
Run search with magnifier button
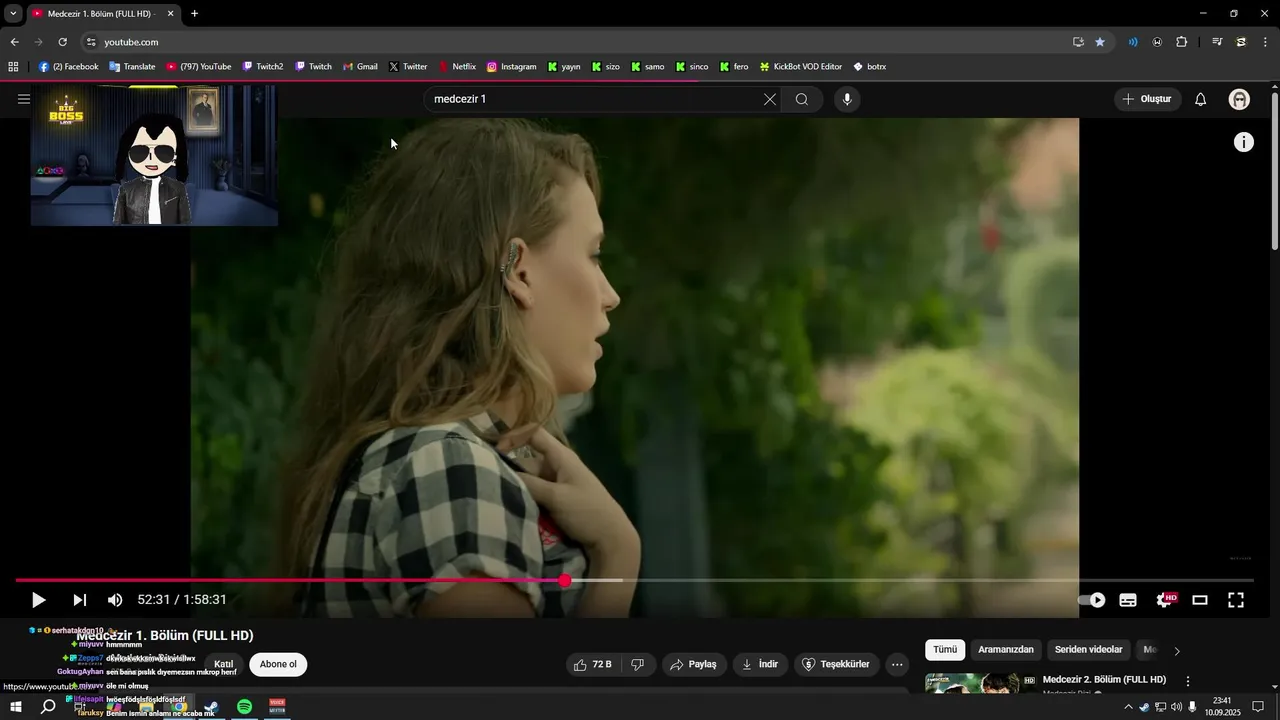802,99
